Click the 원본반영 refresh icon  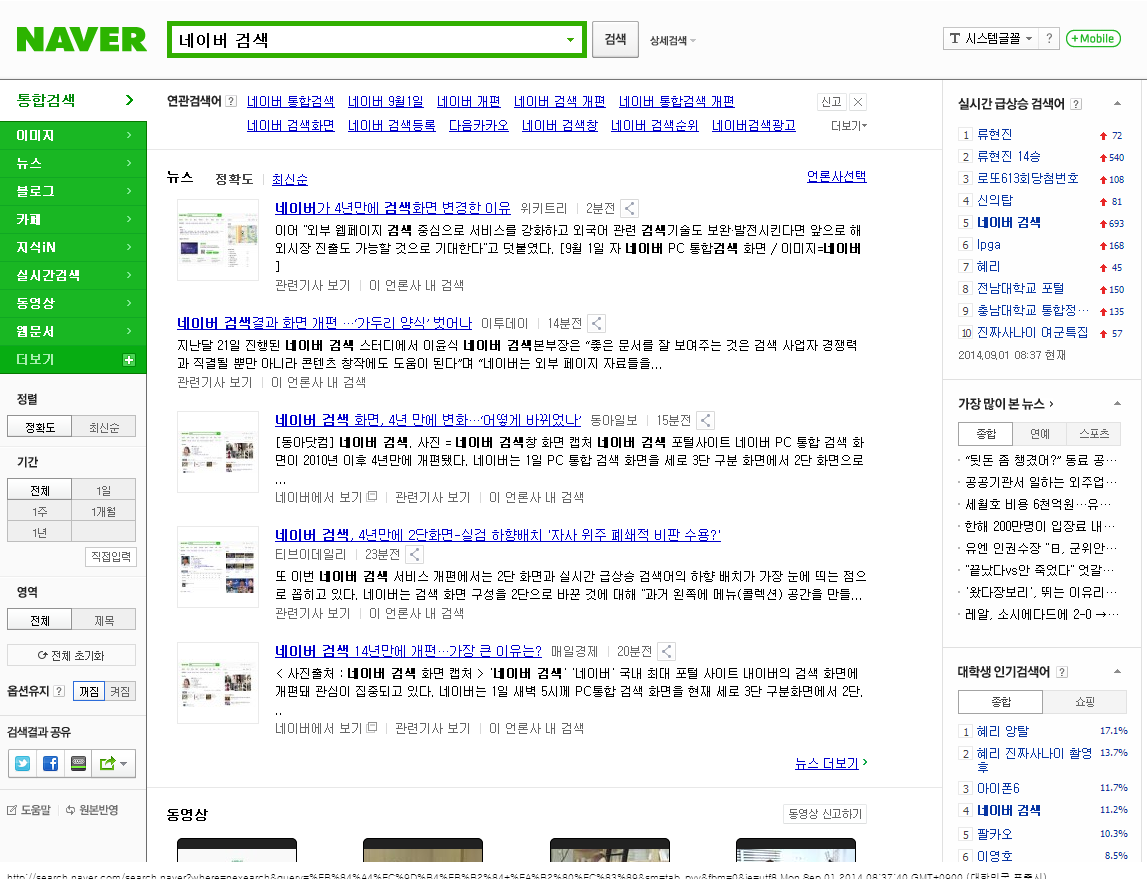(69, 809)
